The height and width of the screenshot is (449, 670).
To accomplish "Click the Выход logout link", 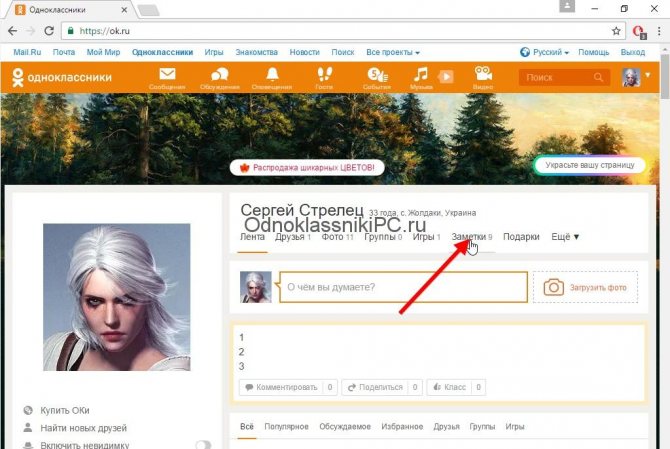I will point(633,52).
